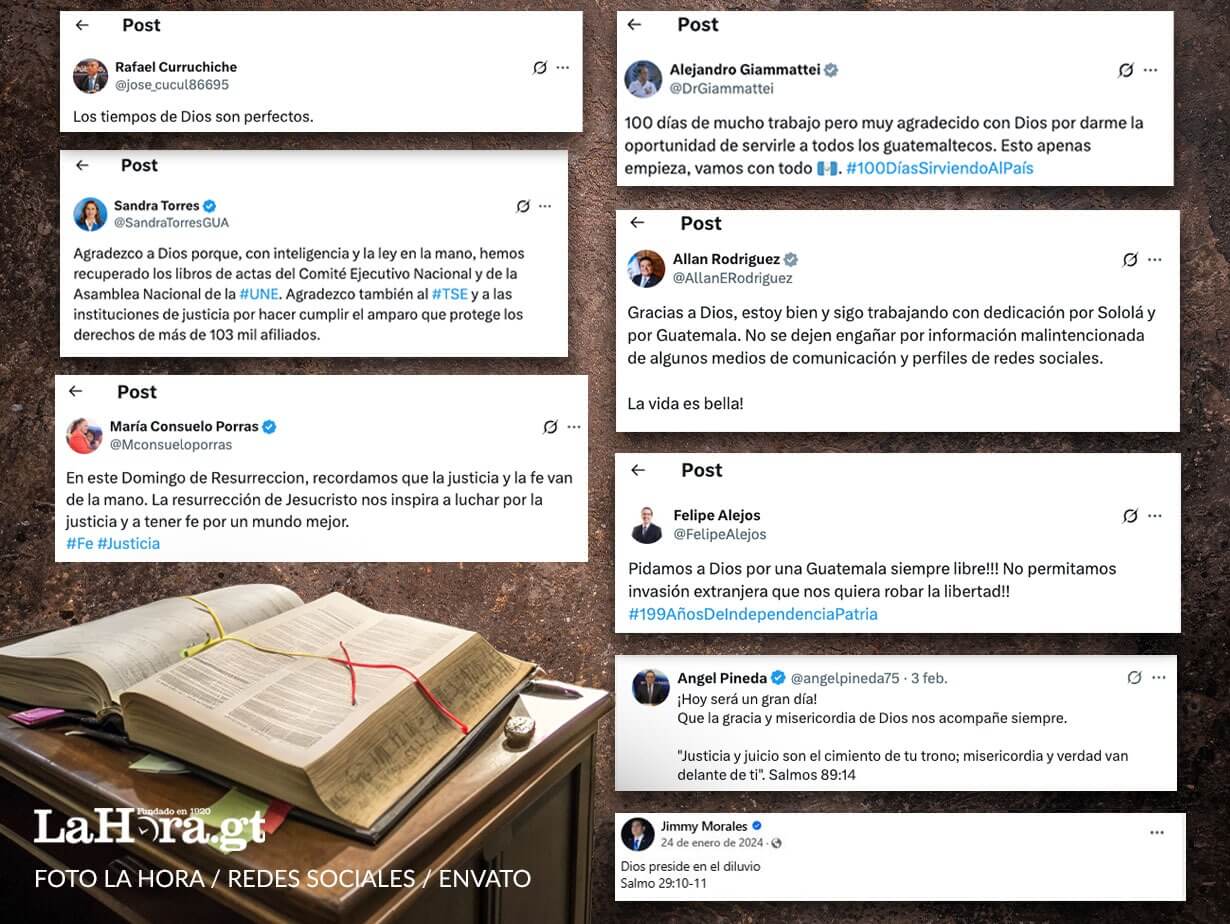Click the @AllanERodriguez handle
This screenshot has width=1230, height=924.
(732, 278)
